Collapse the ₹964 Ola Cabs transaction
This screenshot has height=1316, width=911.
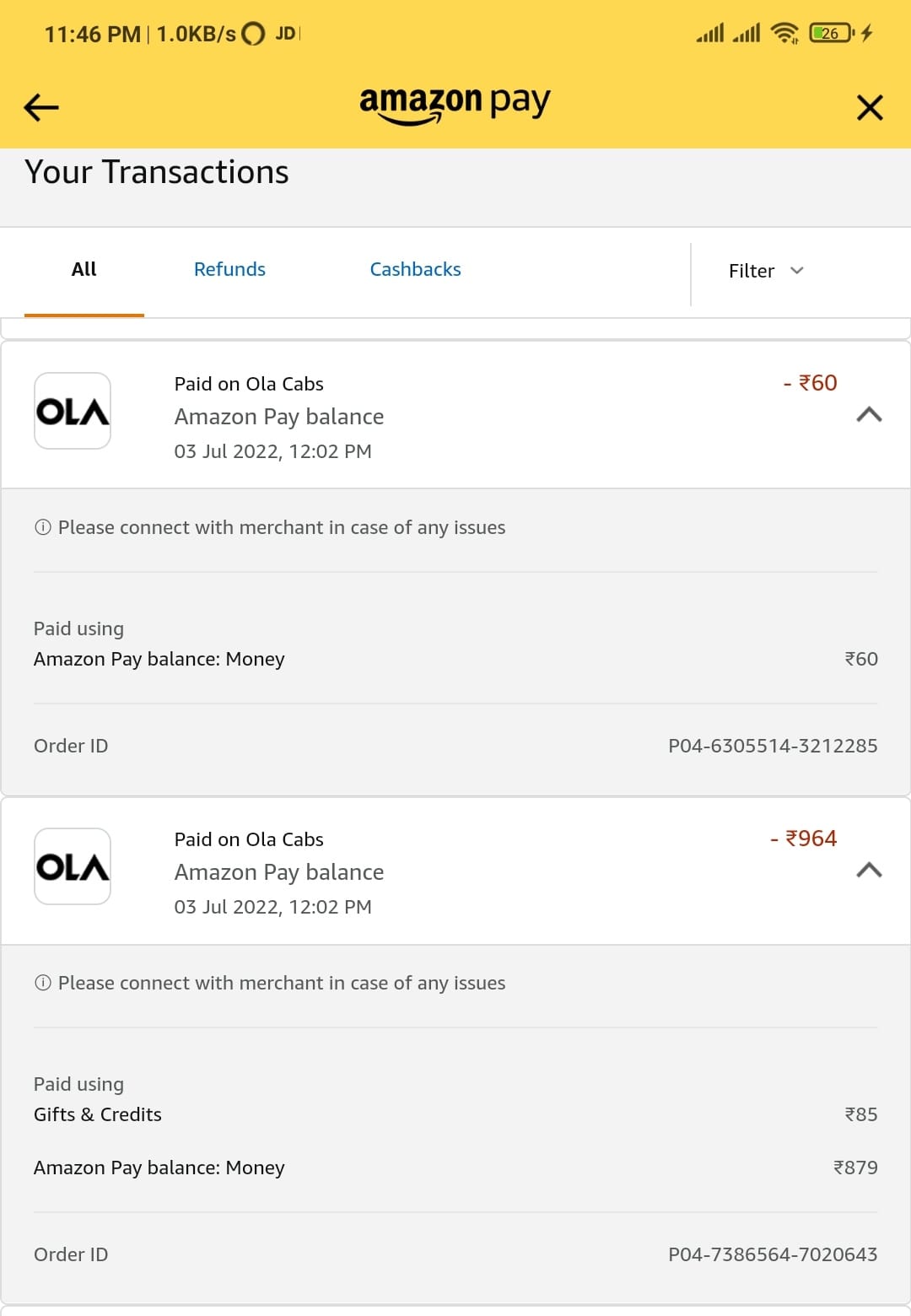869,870
